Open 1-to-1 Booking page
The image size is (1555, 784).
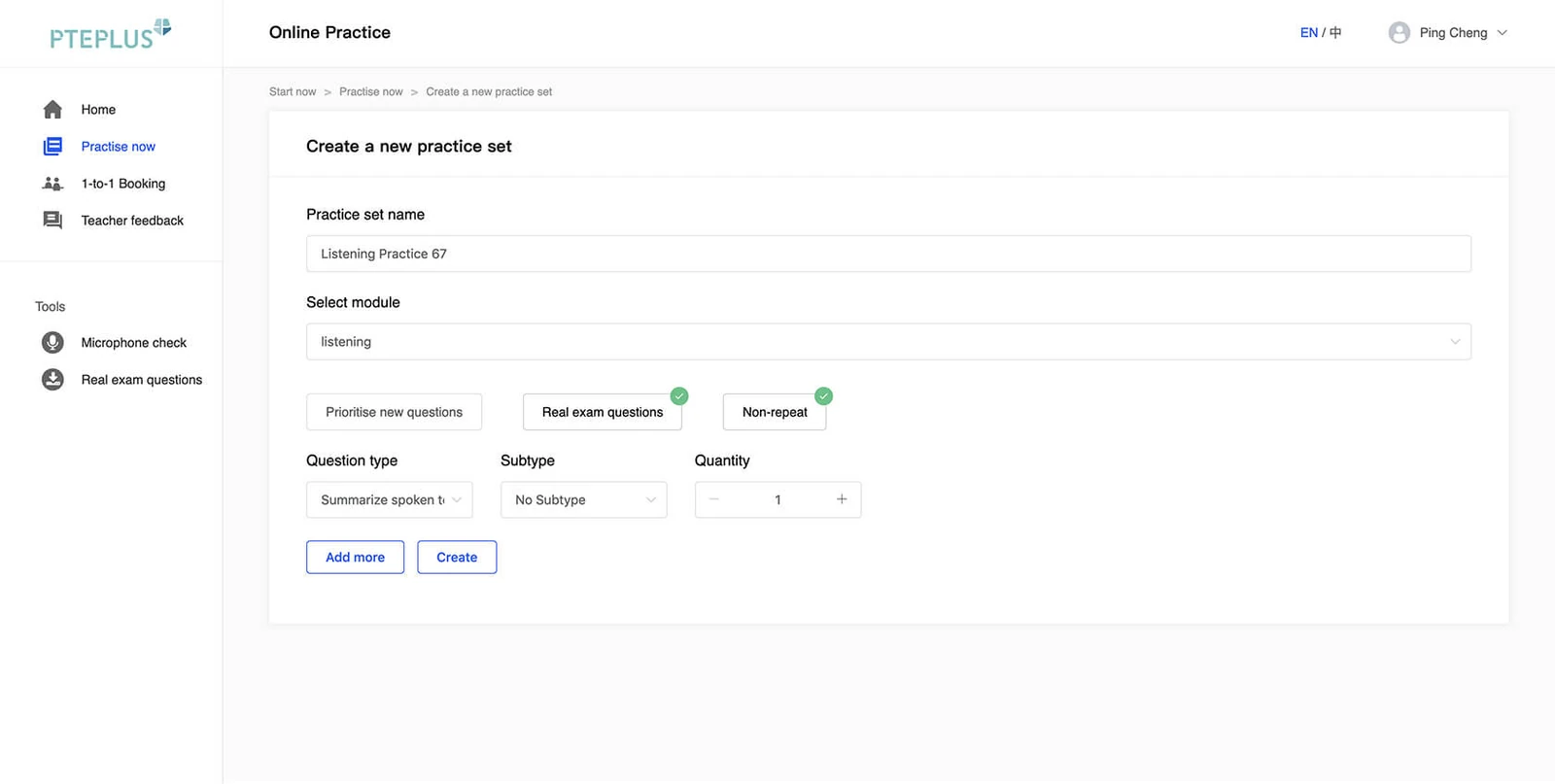point(123,184)
